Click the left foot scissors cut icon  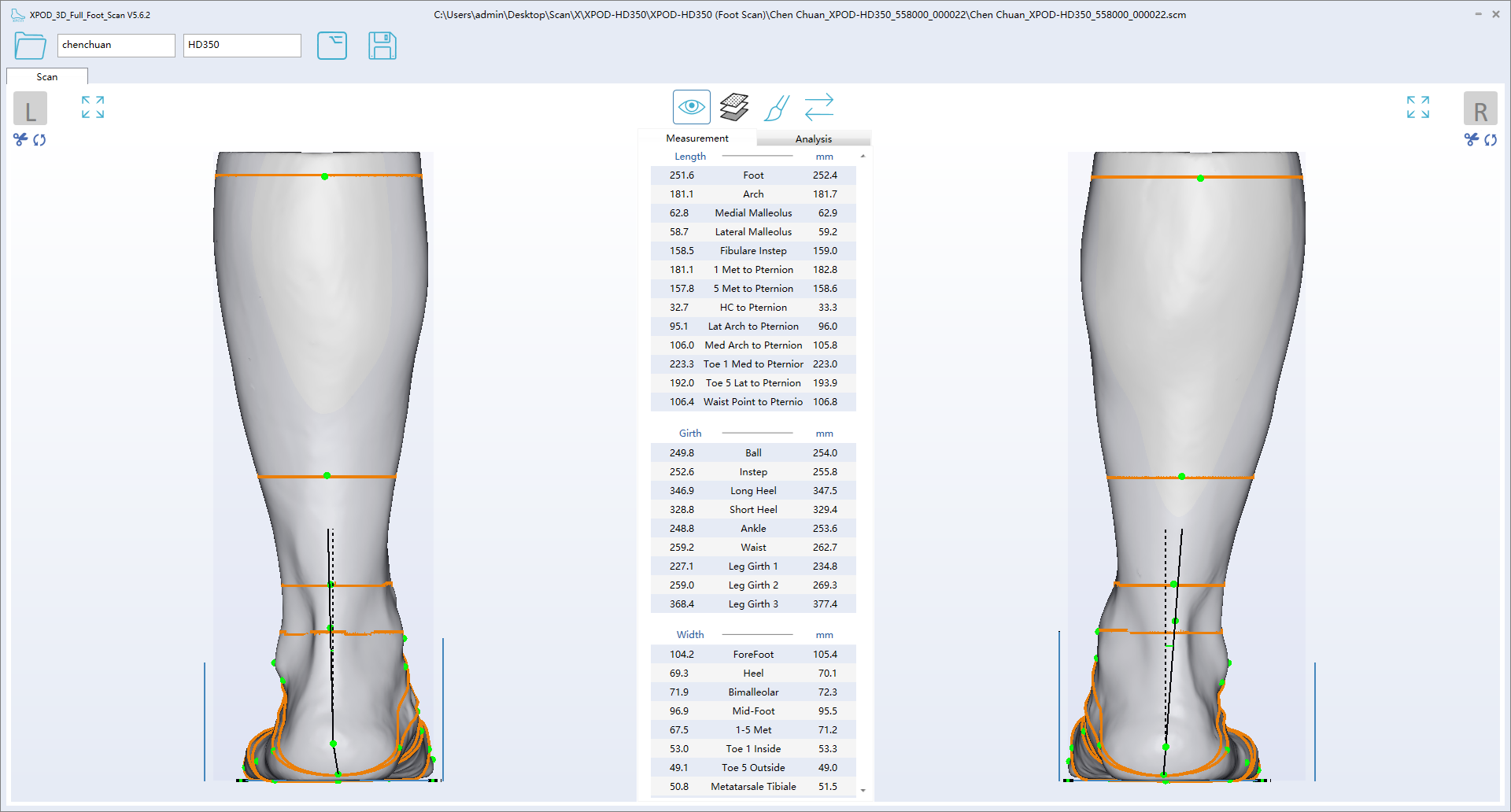coord(20,139)
